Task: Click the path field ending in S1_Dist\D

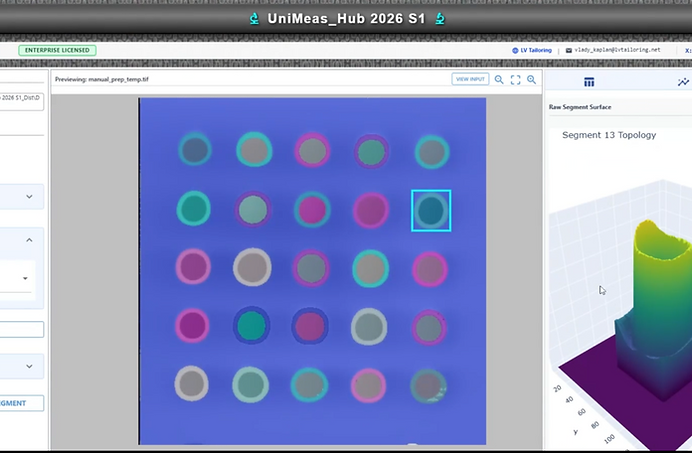Action: 22,102
